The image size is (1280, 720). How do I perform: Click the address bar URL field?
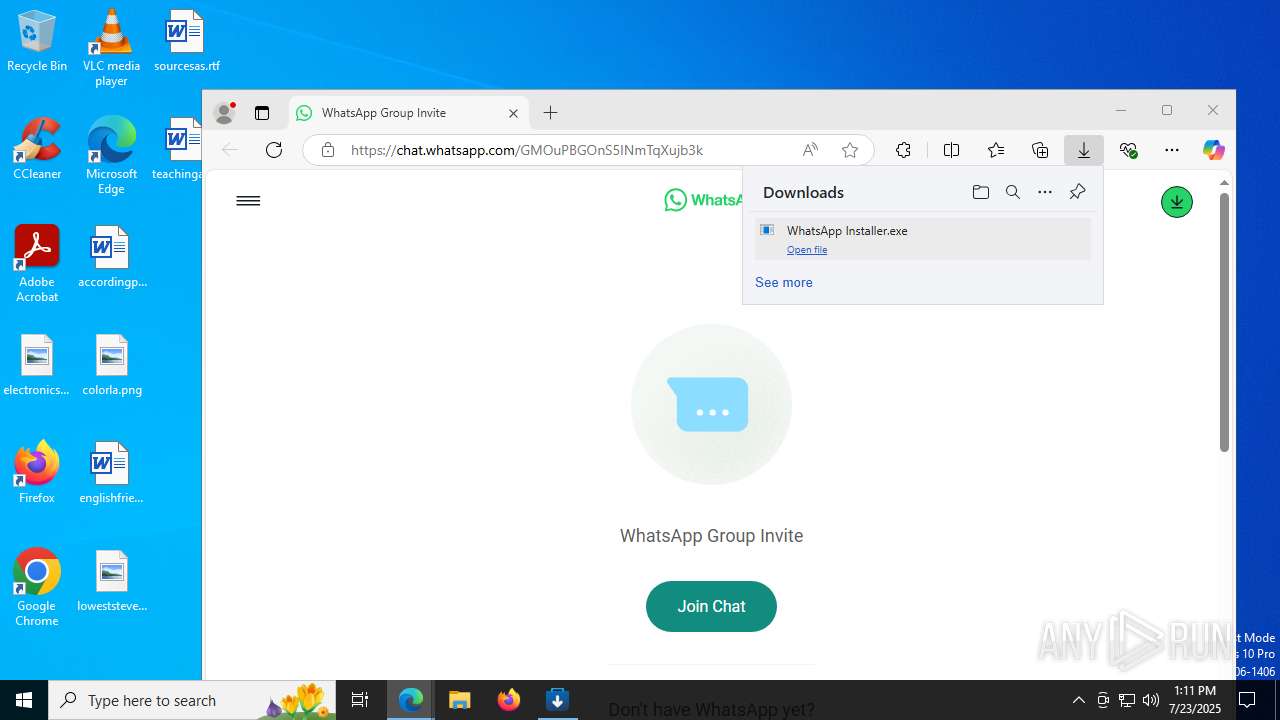(588, 150)
